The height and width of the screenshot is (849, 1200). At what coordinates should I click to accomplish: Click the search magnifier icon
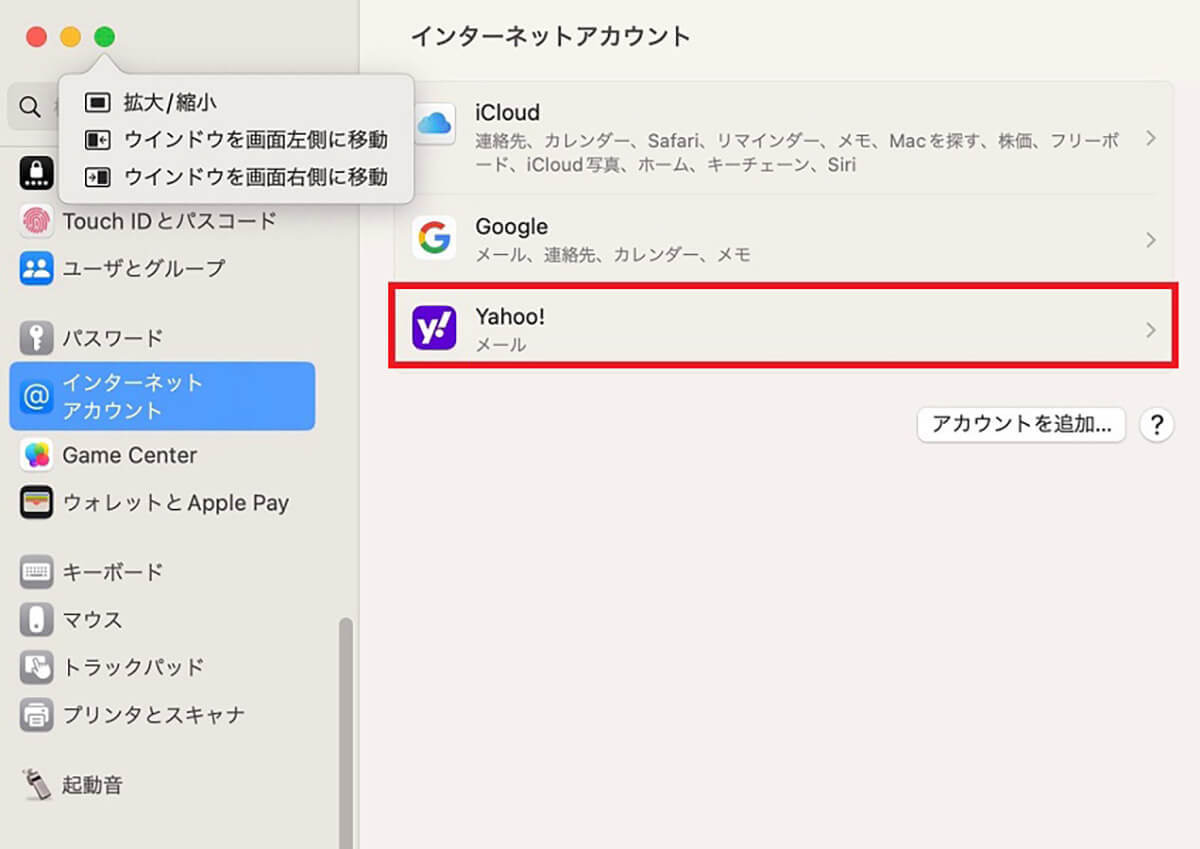[30, 107]
